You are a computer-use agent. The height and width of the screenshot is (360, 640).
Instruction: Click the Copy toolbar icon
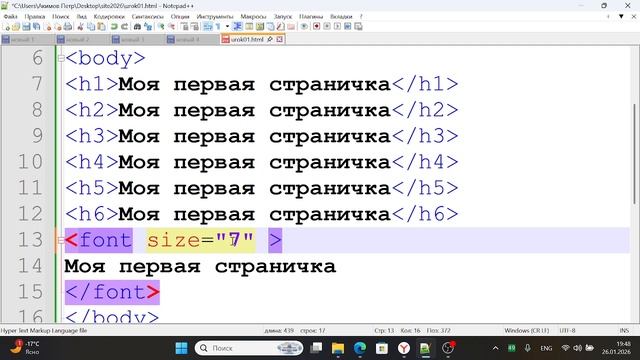tap(90, 27)
